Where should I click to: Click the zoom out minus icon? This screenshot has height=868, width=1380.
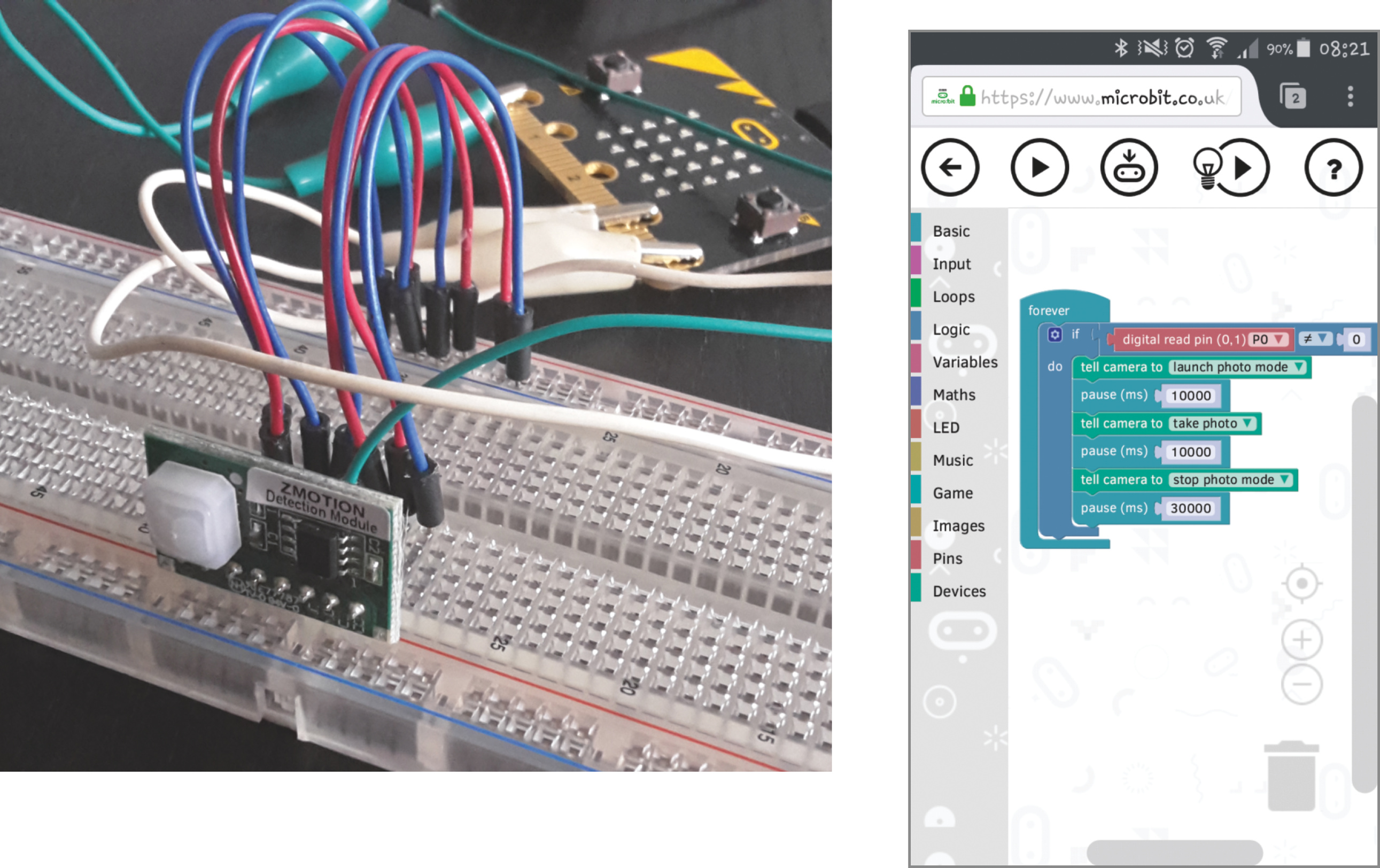(x=1301, y=684)
